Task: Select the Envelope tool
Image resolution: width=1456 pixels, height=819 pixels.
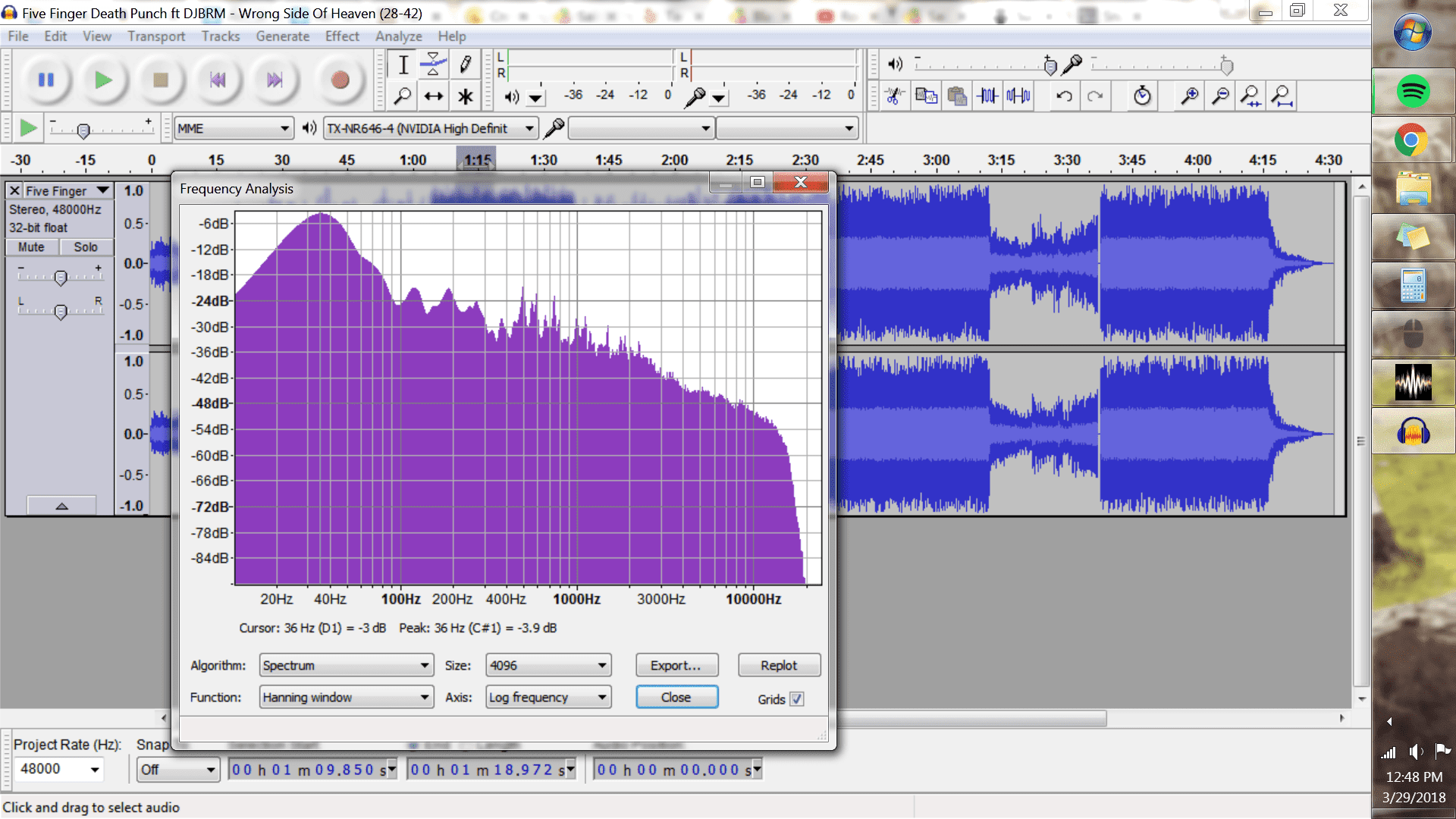Action: click(434, 65)
